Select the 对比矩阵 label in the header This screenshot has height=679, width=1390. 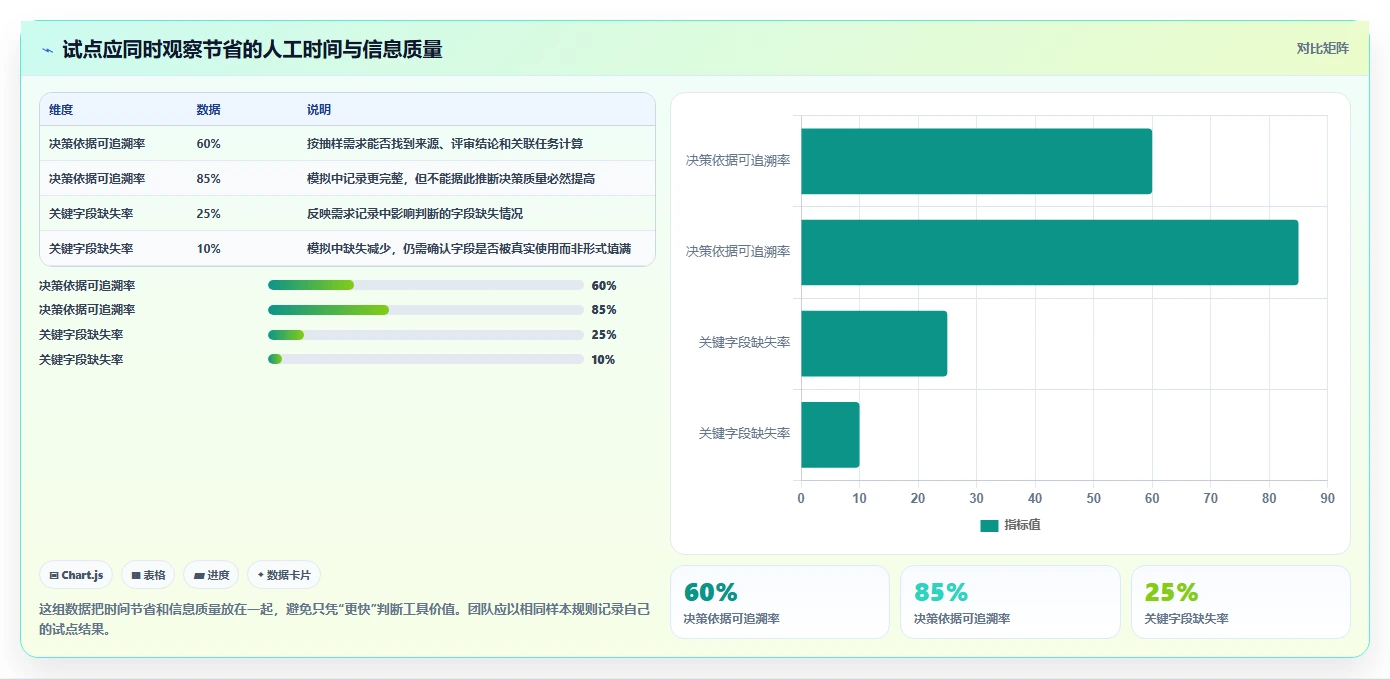pyautogui.click(x=1322, y=48)
